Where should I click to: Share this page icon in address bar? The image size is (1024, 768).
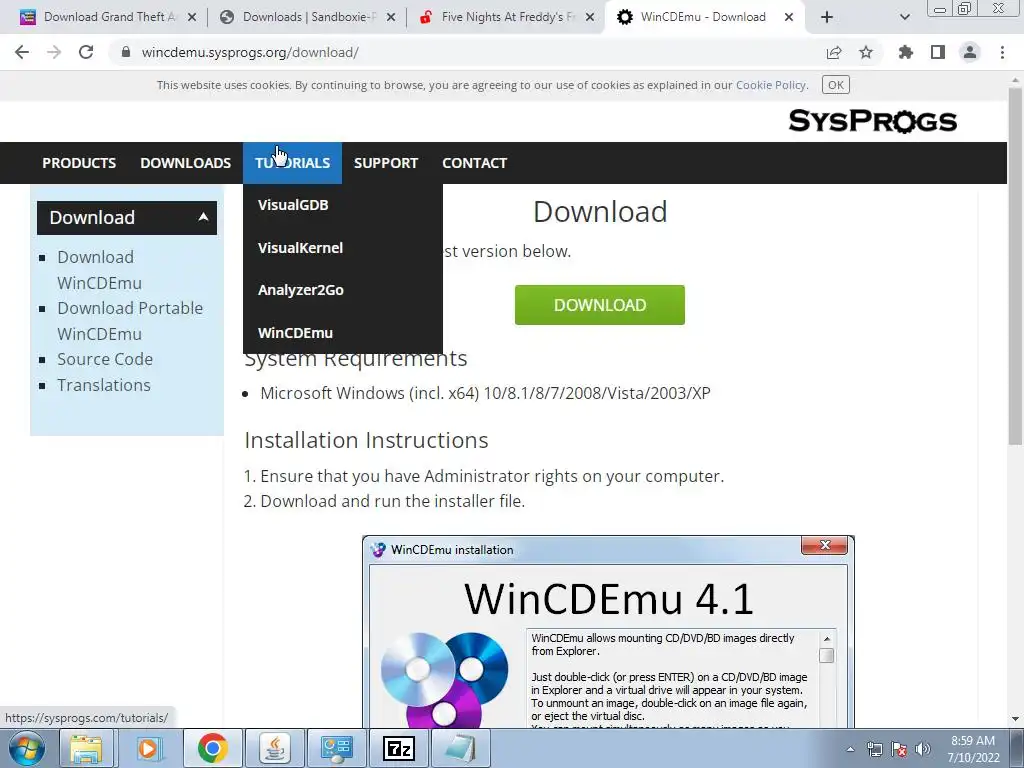[x=834, y=53]
